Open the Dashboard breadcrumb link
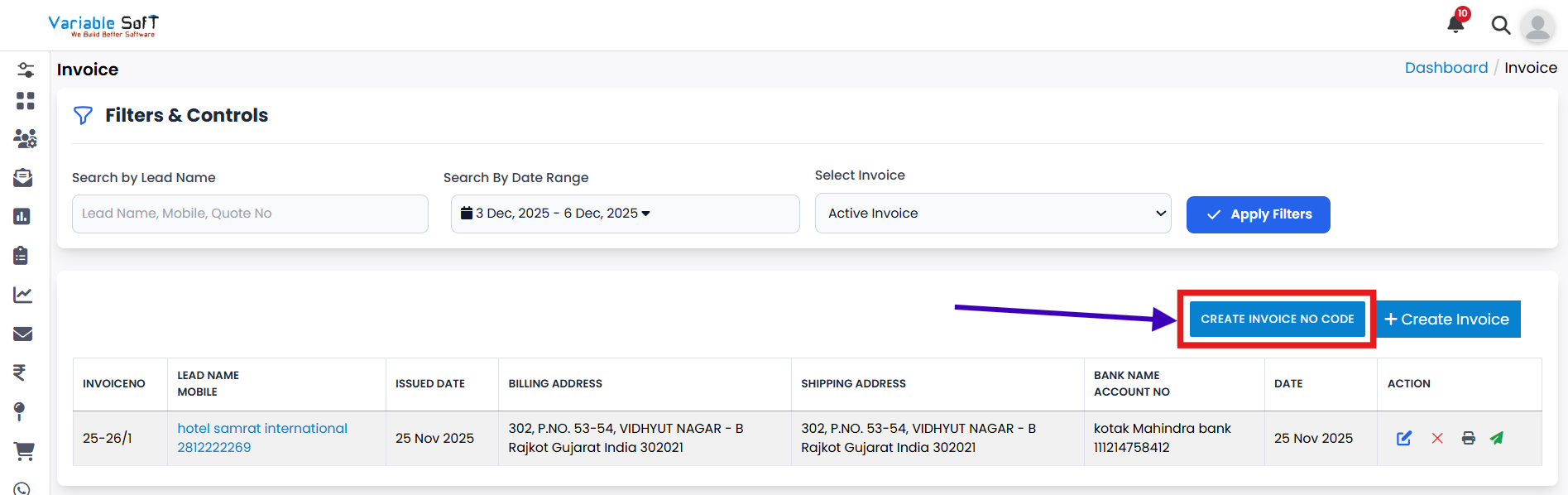Viewport: 1568px width, 495px height. pyautogui.click(x=1446, y=68)
